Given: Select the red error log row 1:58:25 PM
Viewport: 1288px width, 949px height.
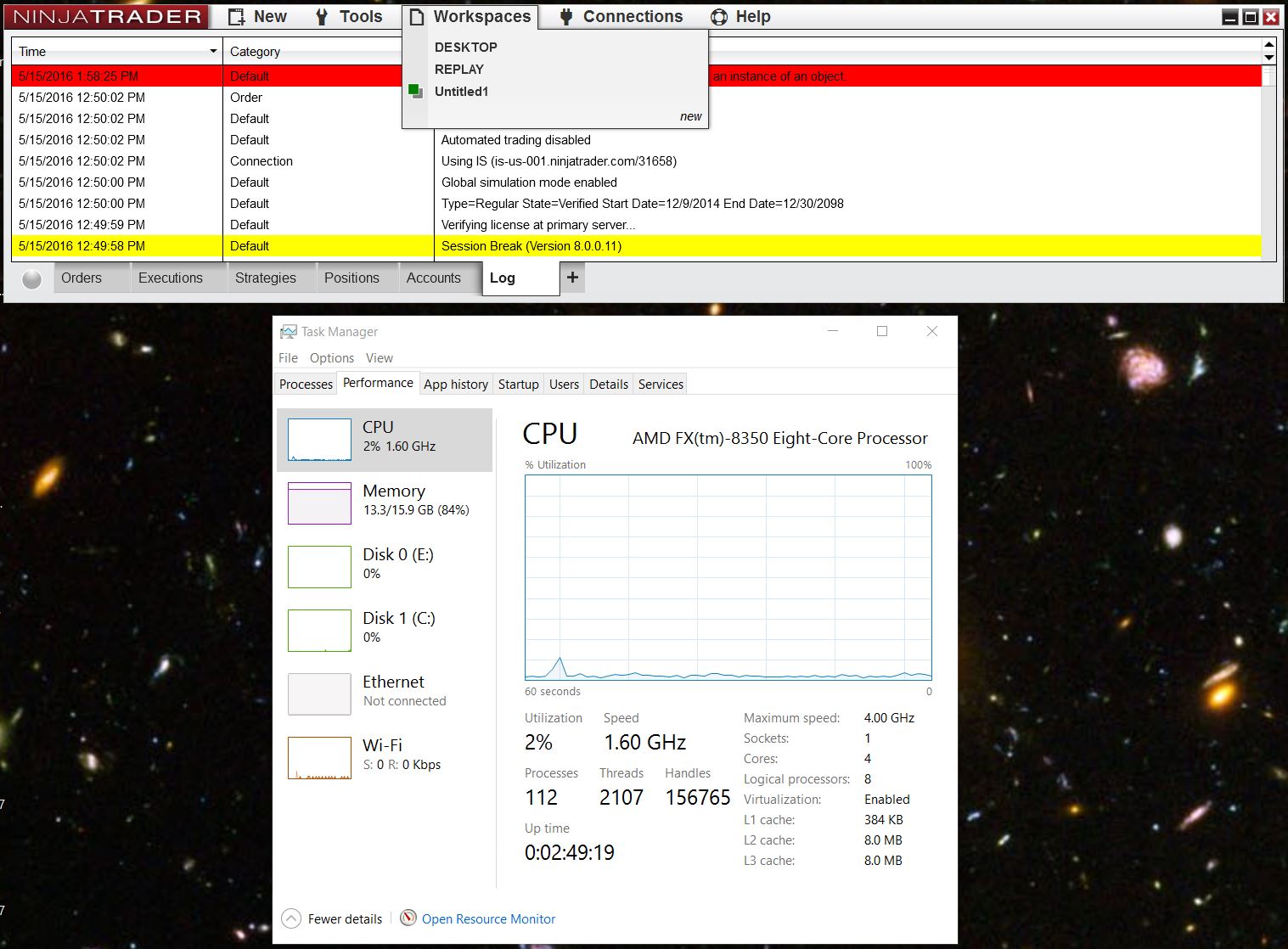Looking at the screenshot, I should tap(637, 76).
